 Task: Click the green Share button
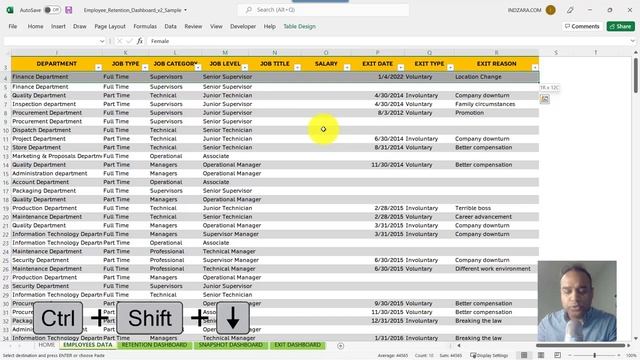(x=620, y=26)
